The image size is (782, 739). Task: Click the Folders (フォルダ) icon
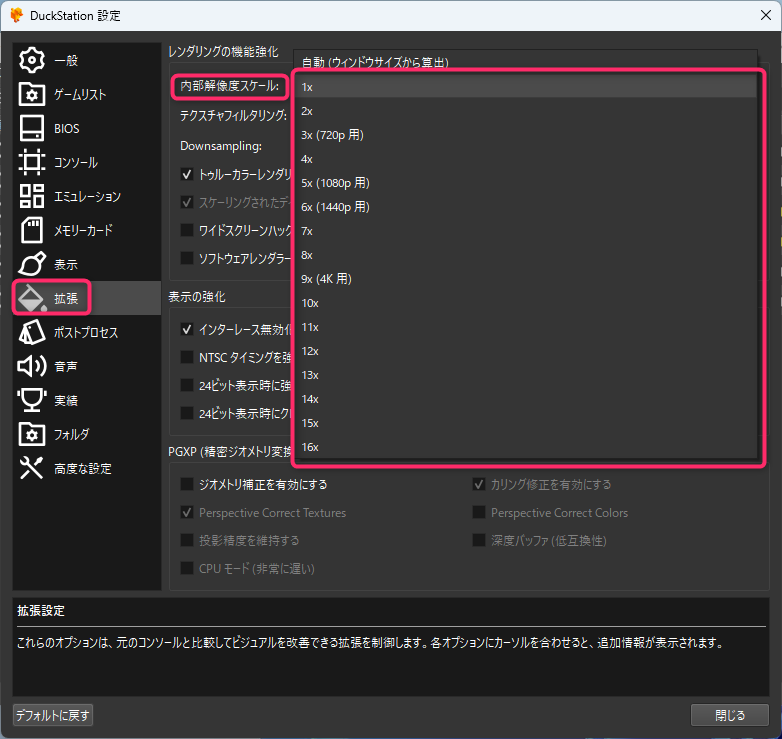(32, 434)
